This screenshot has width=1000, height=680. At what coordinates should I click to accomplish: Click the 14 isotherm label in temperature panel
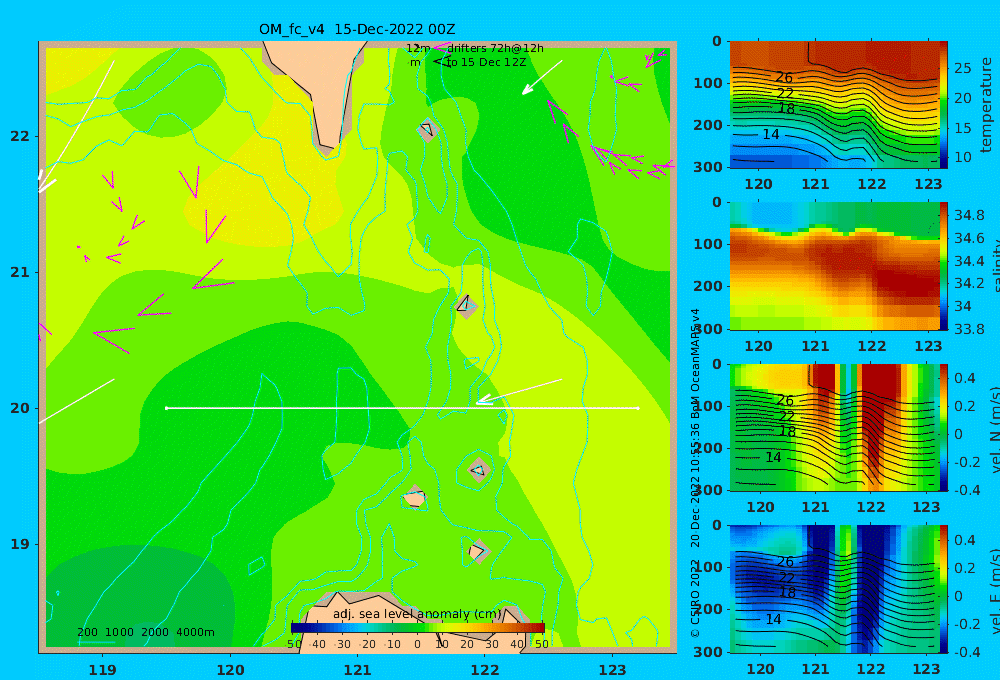click(x=770, y=135)
